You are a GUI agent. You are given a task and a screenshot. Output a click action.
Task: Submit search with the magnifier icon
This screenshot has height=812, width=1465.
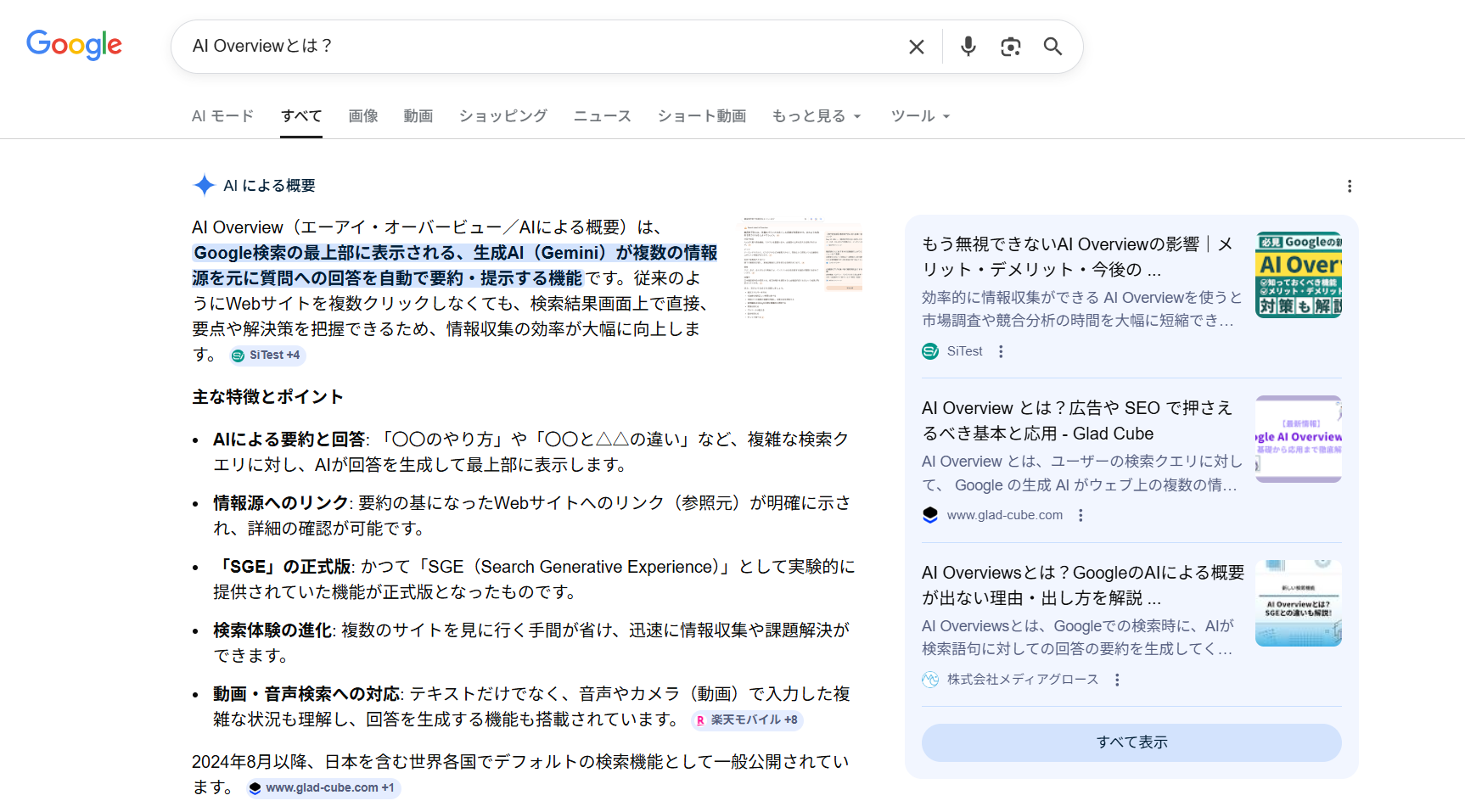(x=1053, y=47)
